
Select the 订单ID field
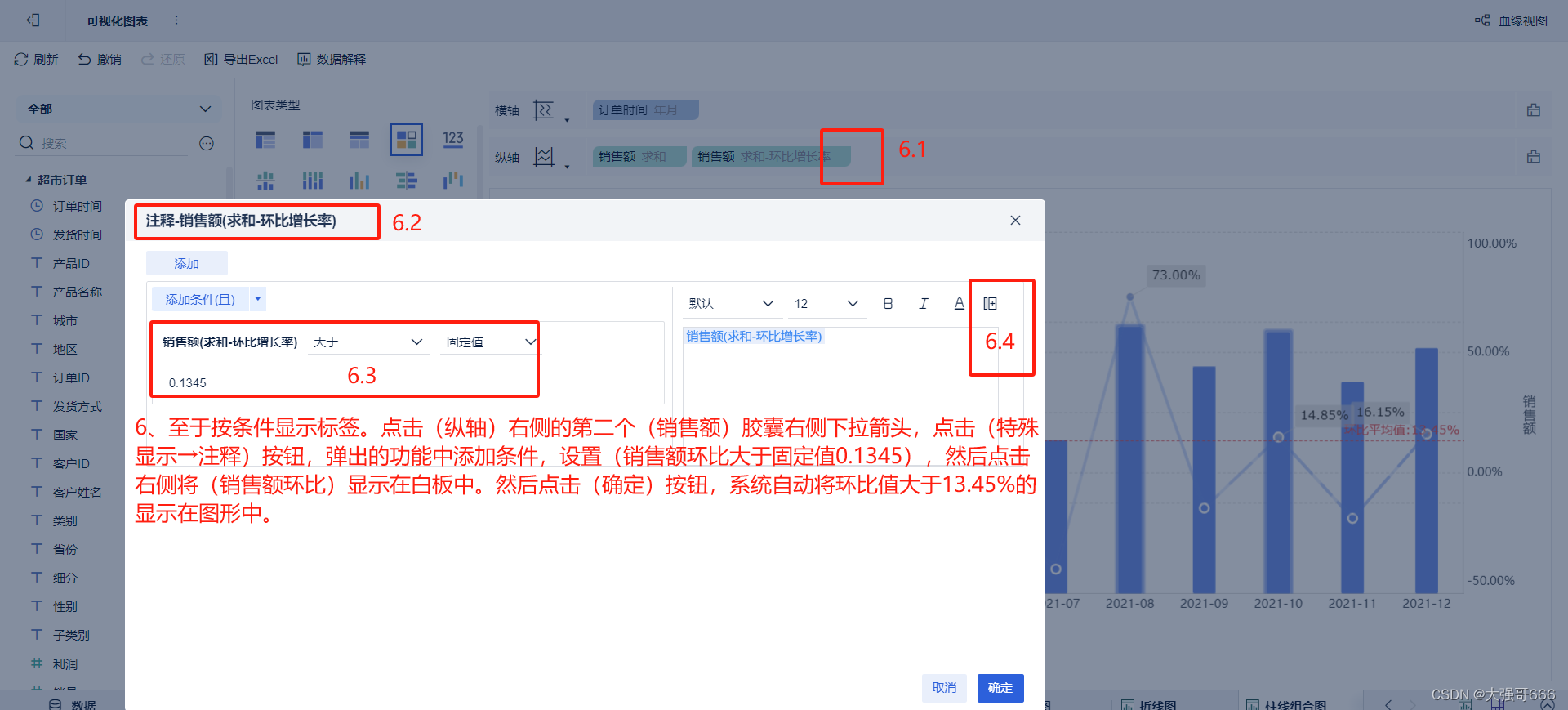click(x=71, y=377)
